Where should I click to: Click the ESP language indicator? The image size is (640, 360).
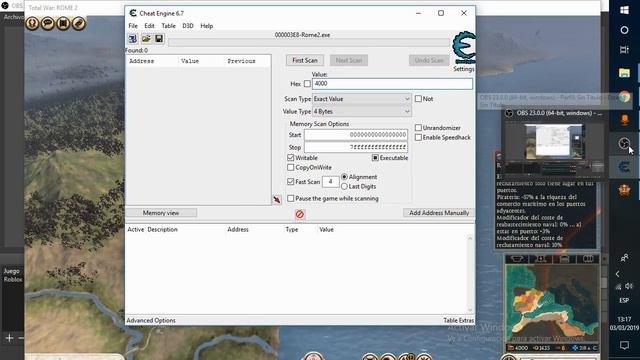point(624,300)
